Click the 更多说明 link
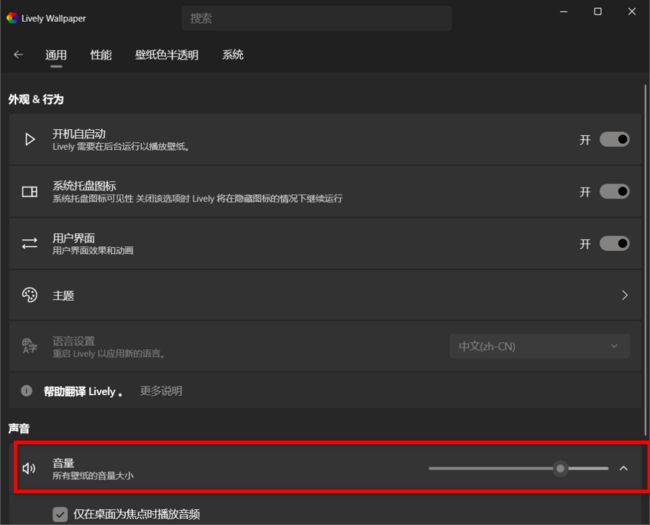 point(161,391)
